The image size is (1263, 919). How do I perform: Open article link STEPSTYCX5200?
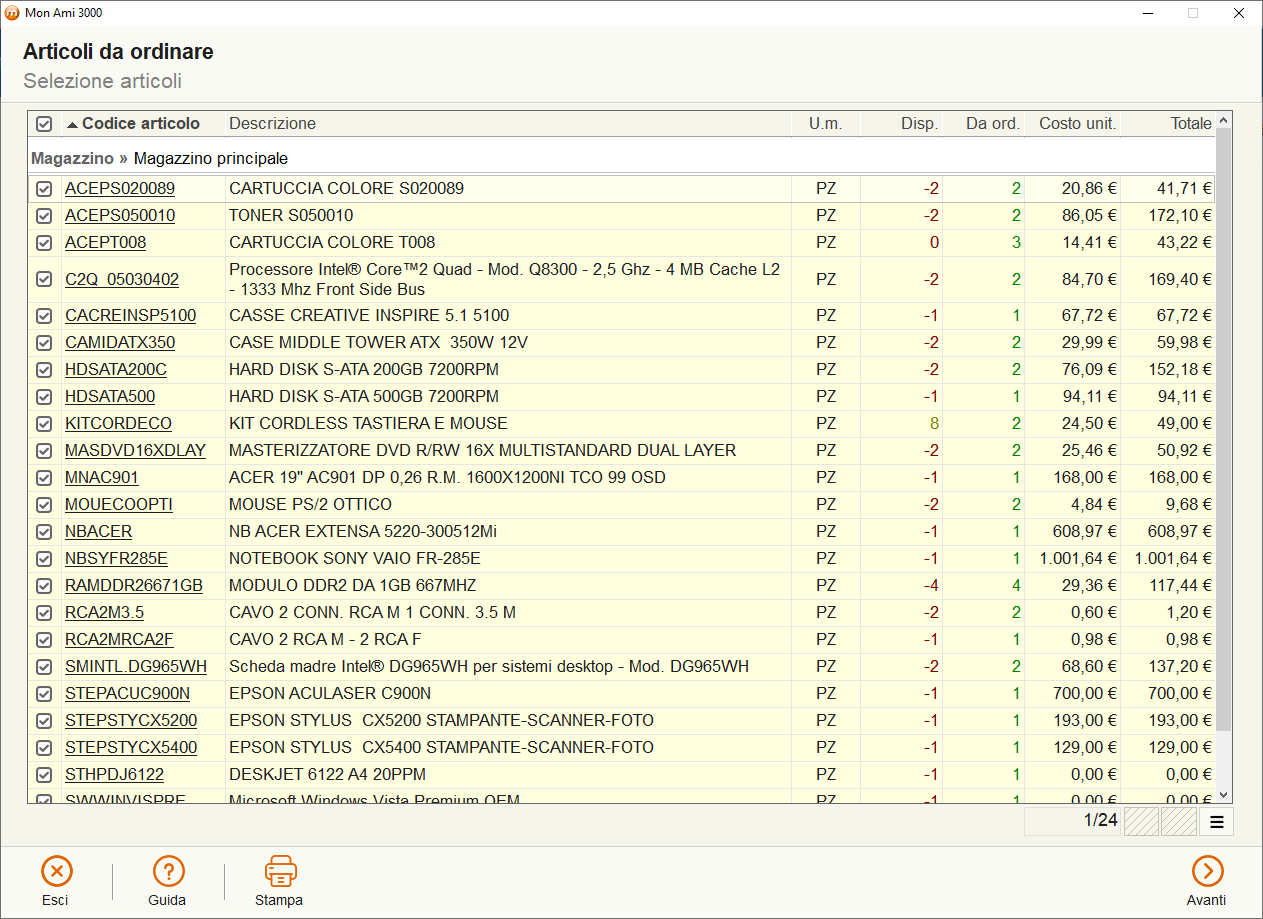[x=131, y=720]
